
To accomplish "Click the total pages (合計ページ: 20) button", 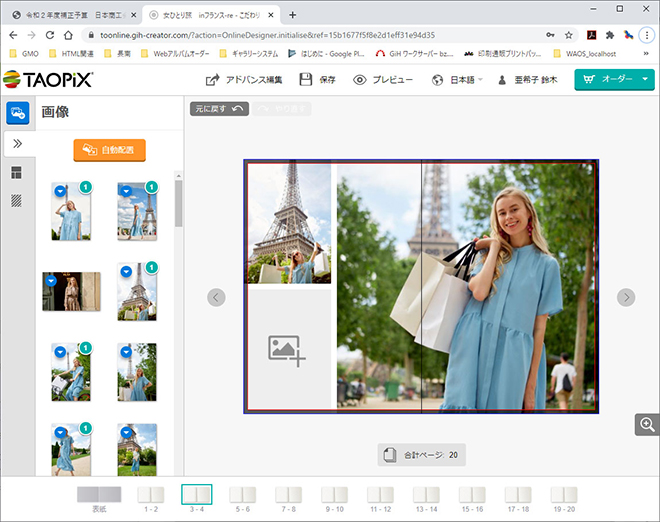I will pyautogui.click(x=422, y=455).
